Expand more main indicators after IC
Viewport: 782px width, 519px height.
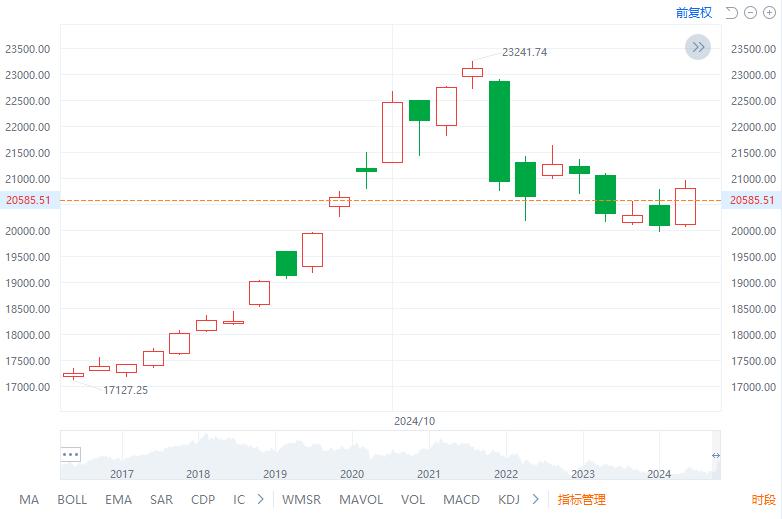coord(261,499)
